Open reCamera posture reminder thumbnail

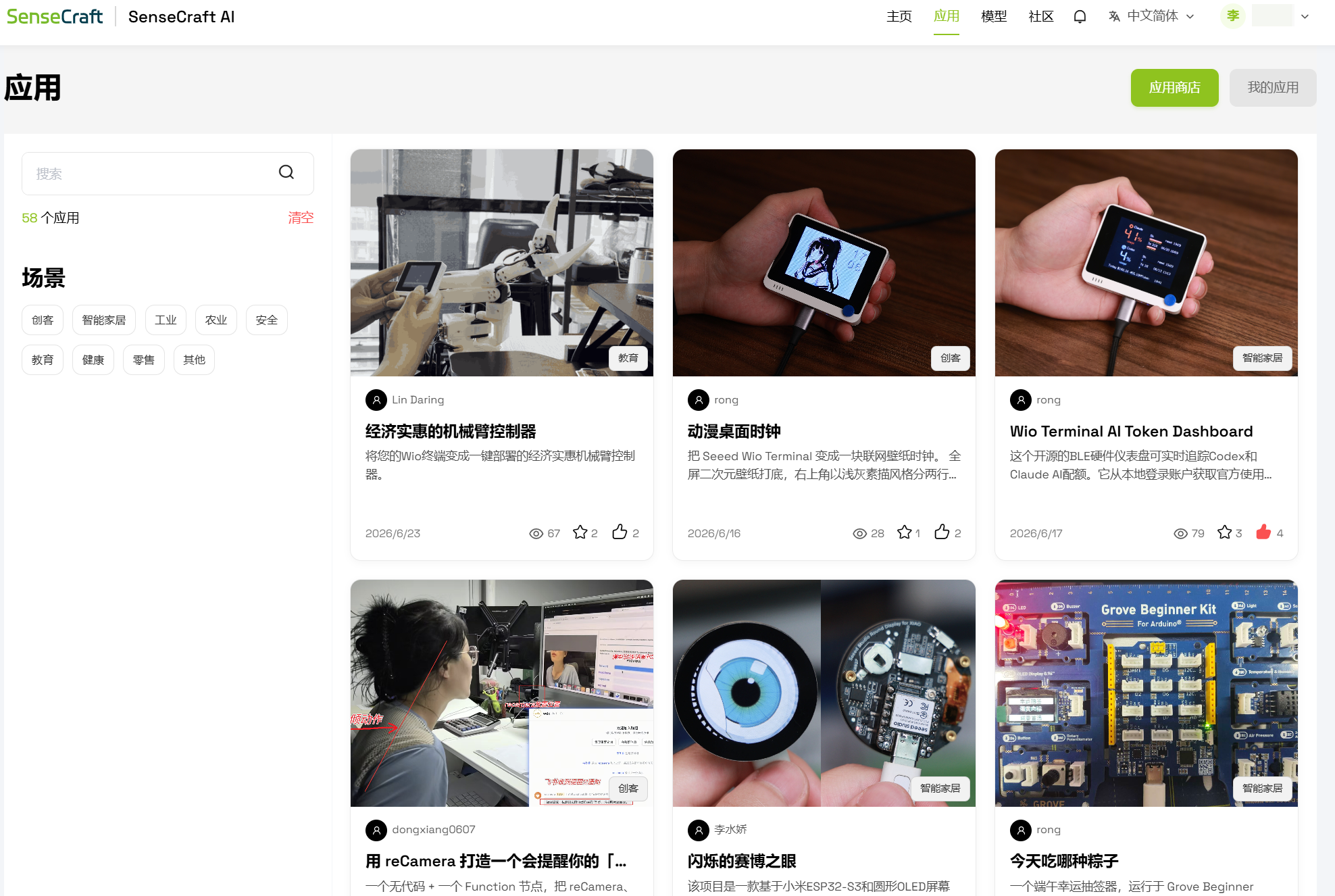coord(502,693)
